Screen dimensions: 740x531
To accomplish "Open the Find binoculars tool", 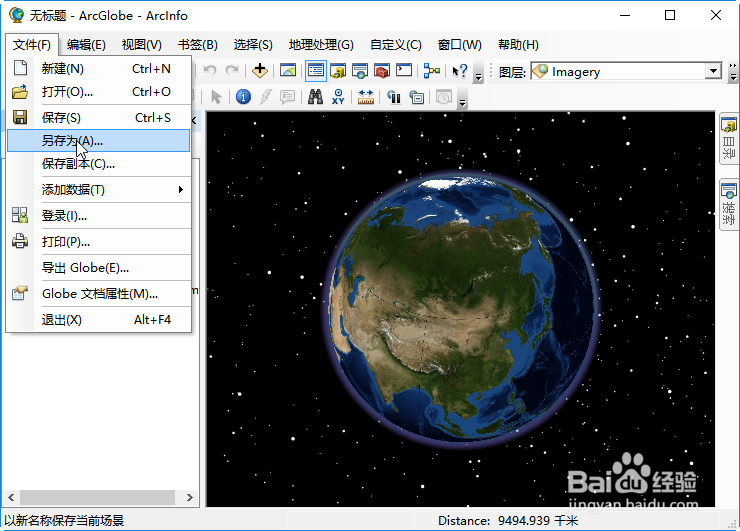I will pos(315,97).
